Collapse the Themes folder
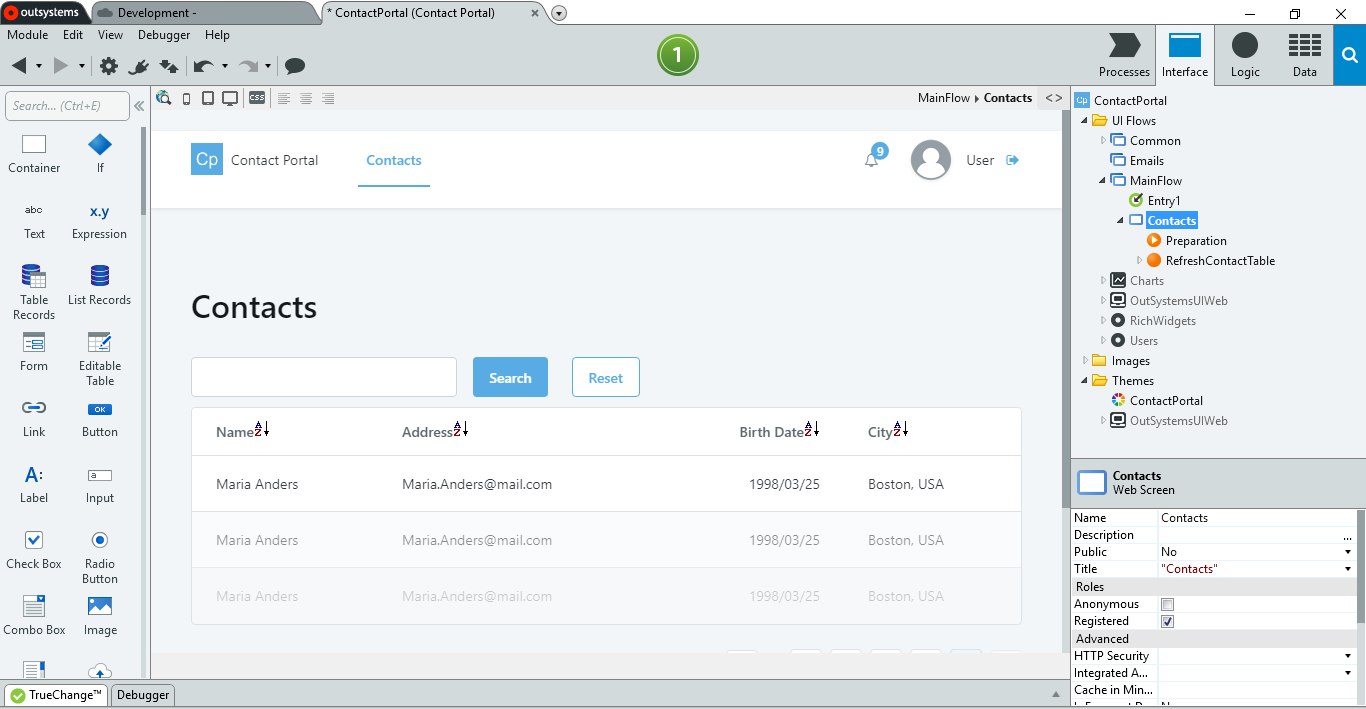The image size is (1366, 709). coord(1085,381)
